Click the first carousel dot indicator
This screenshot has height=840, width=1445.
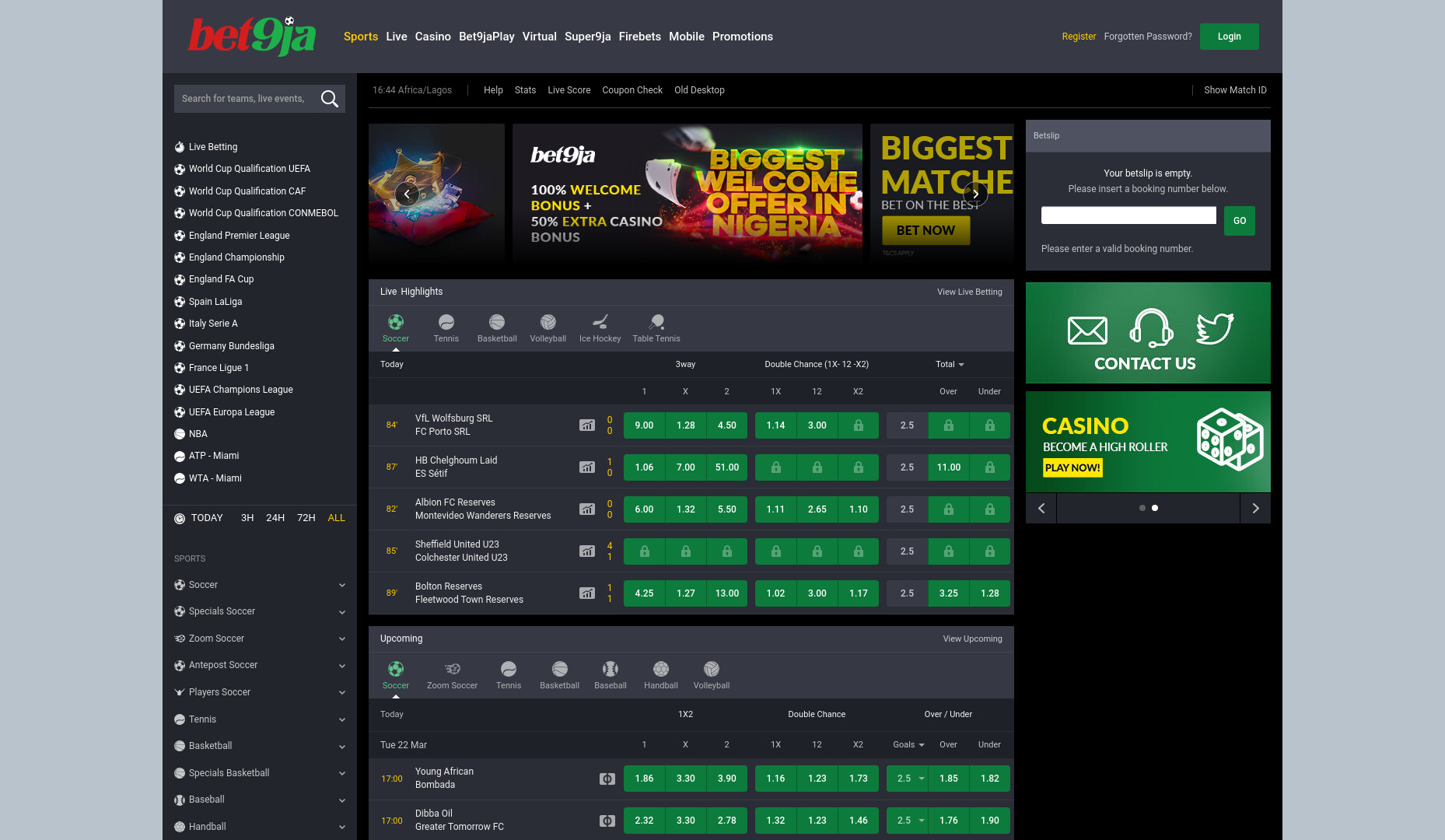click(x=1142, y=508)
